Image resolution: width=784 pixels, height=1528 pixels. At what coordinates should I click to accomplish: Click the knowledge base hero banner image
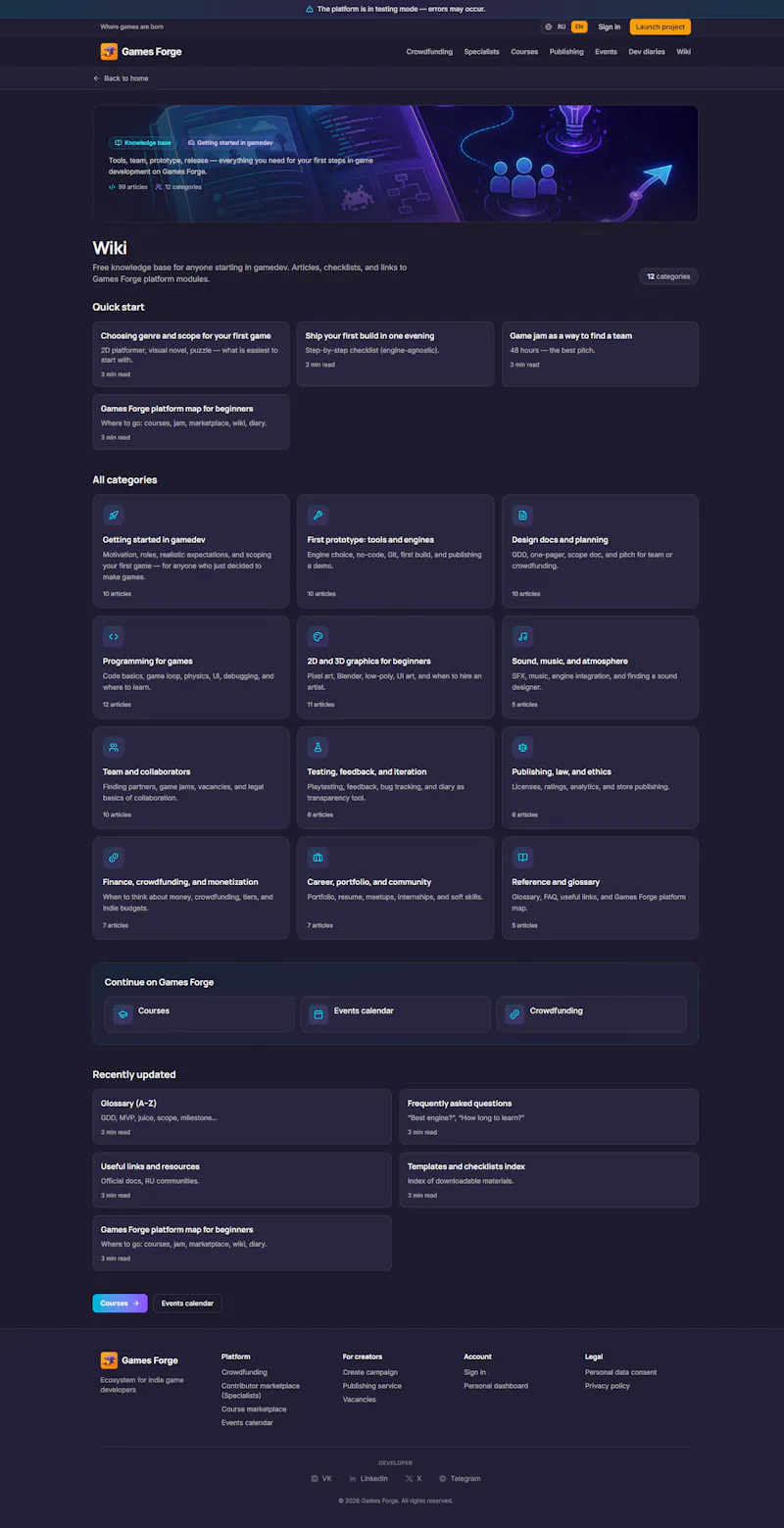click(396, 164)
